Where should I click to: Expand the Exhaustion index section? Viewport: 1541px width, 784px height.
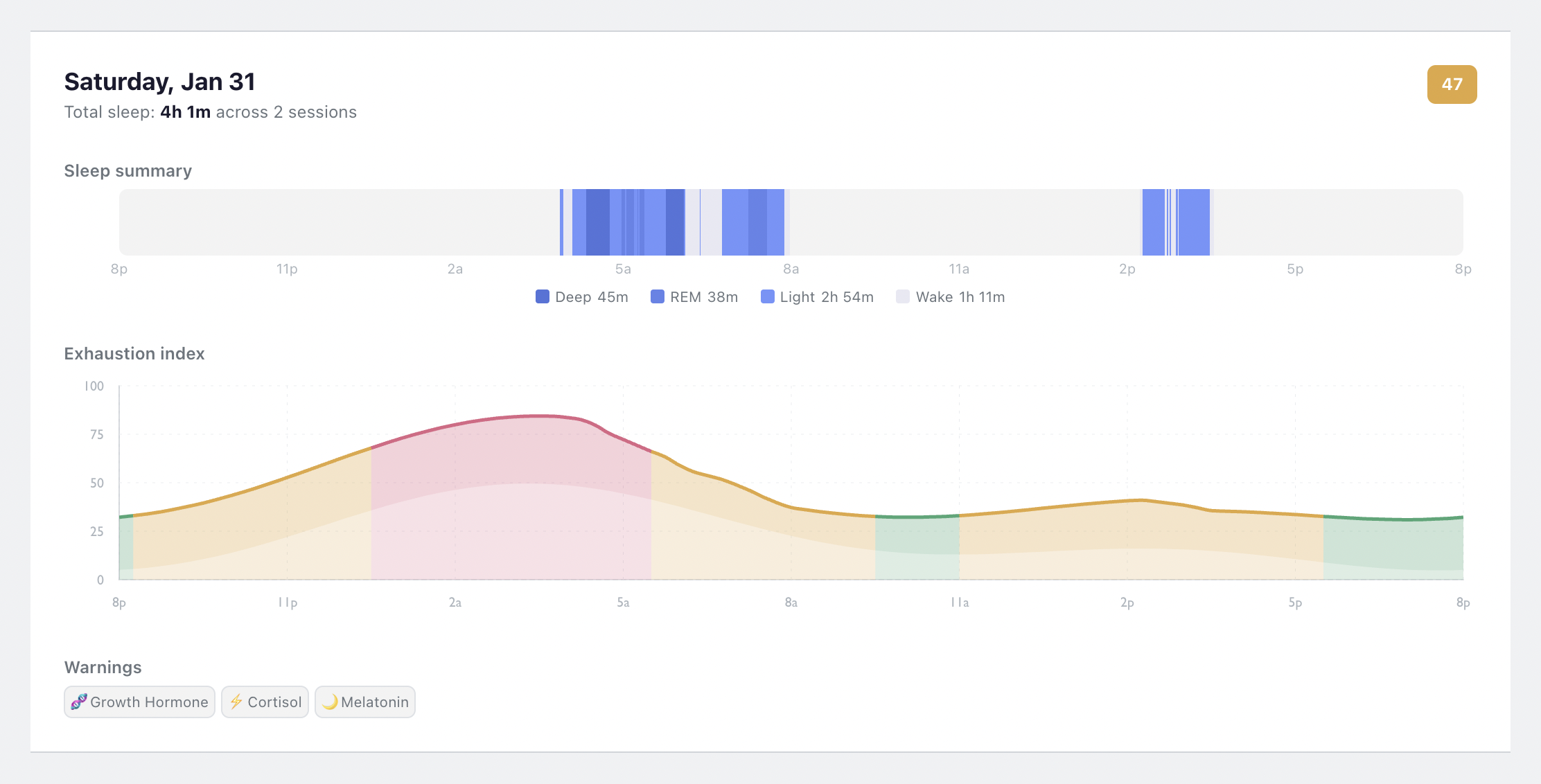click(134, 353)
